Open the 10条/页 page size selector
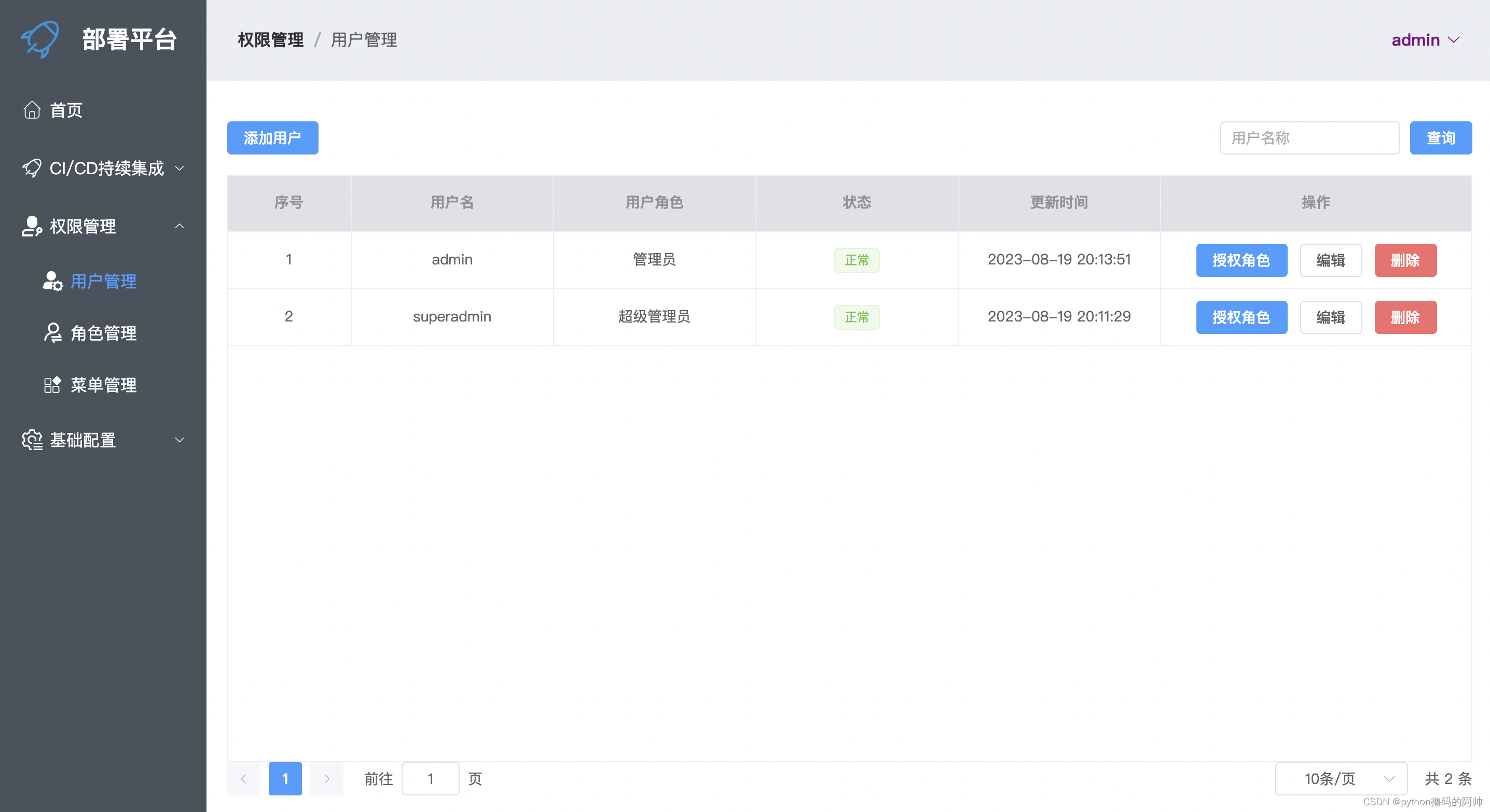Image resolution: width=1490 pixels, height=812 pixels. click(1341, 778)
